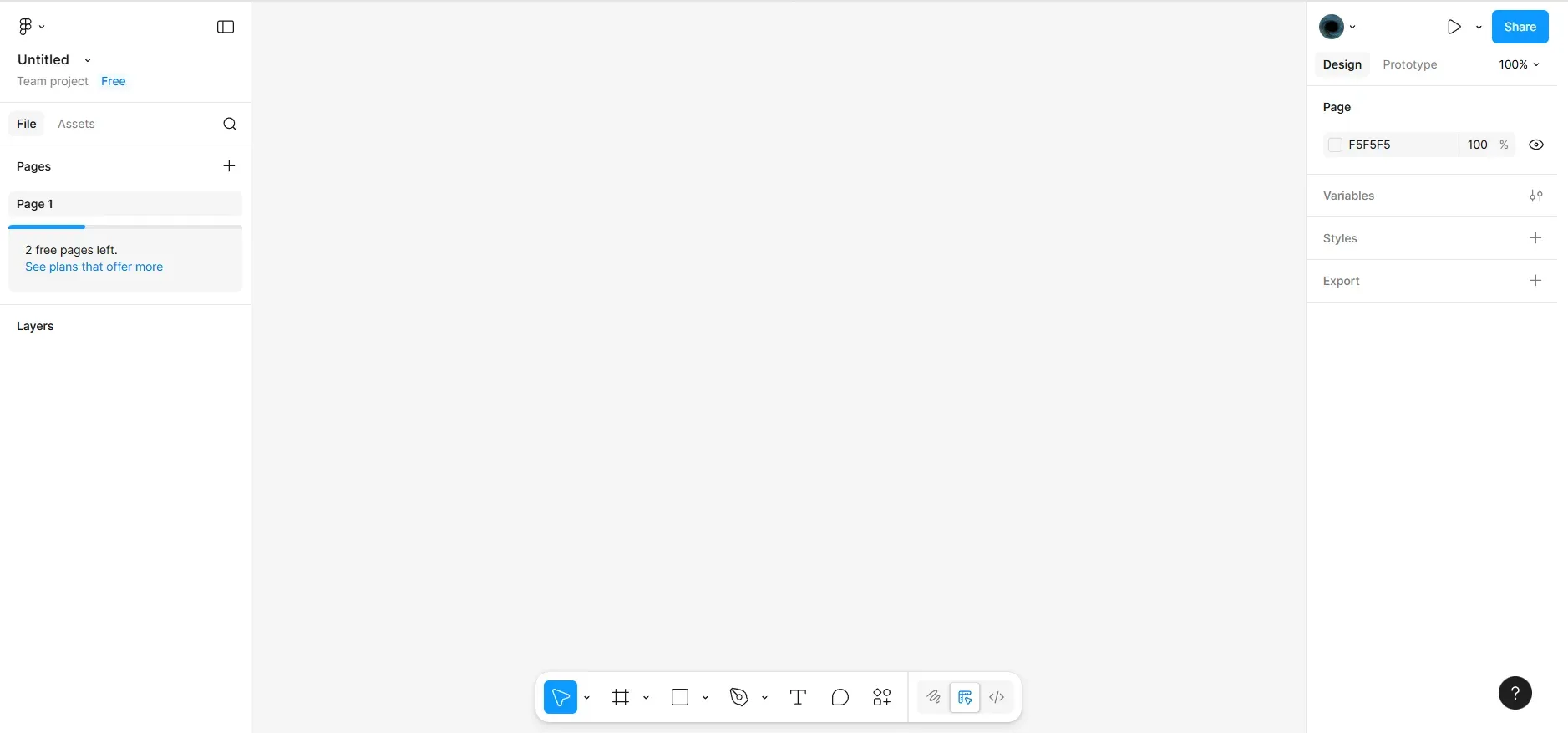
Task: Switch to Draw mode icon
Action: coord(933,697)
